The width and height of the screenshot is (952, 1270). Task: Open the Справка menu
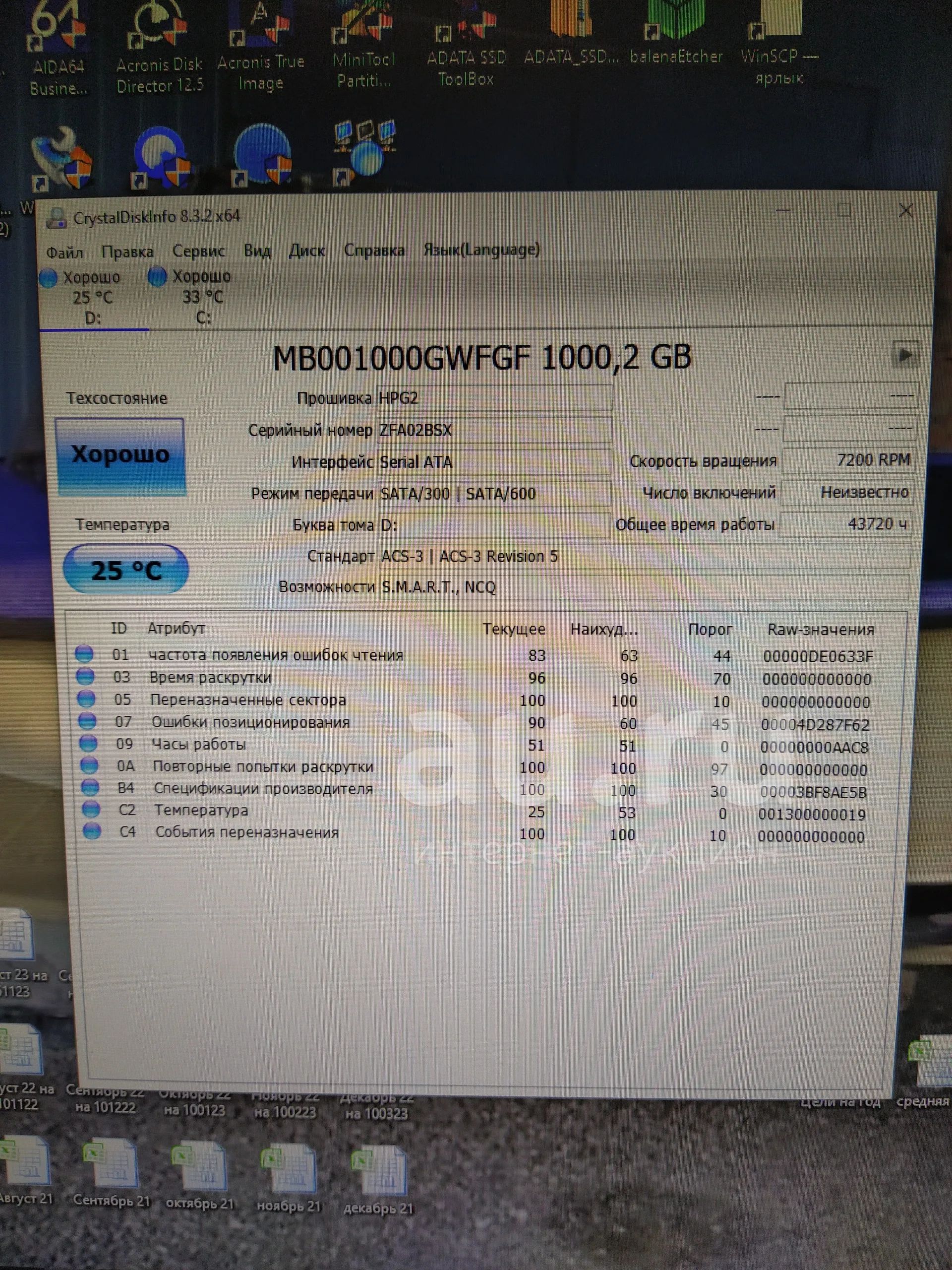point(374,251)
